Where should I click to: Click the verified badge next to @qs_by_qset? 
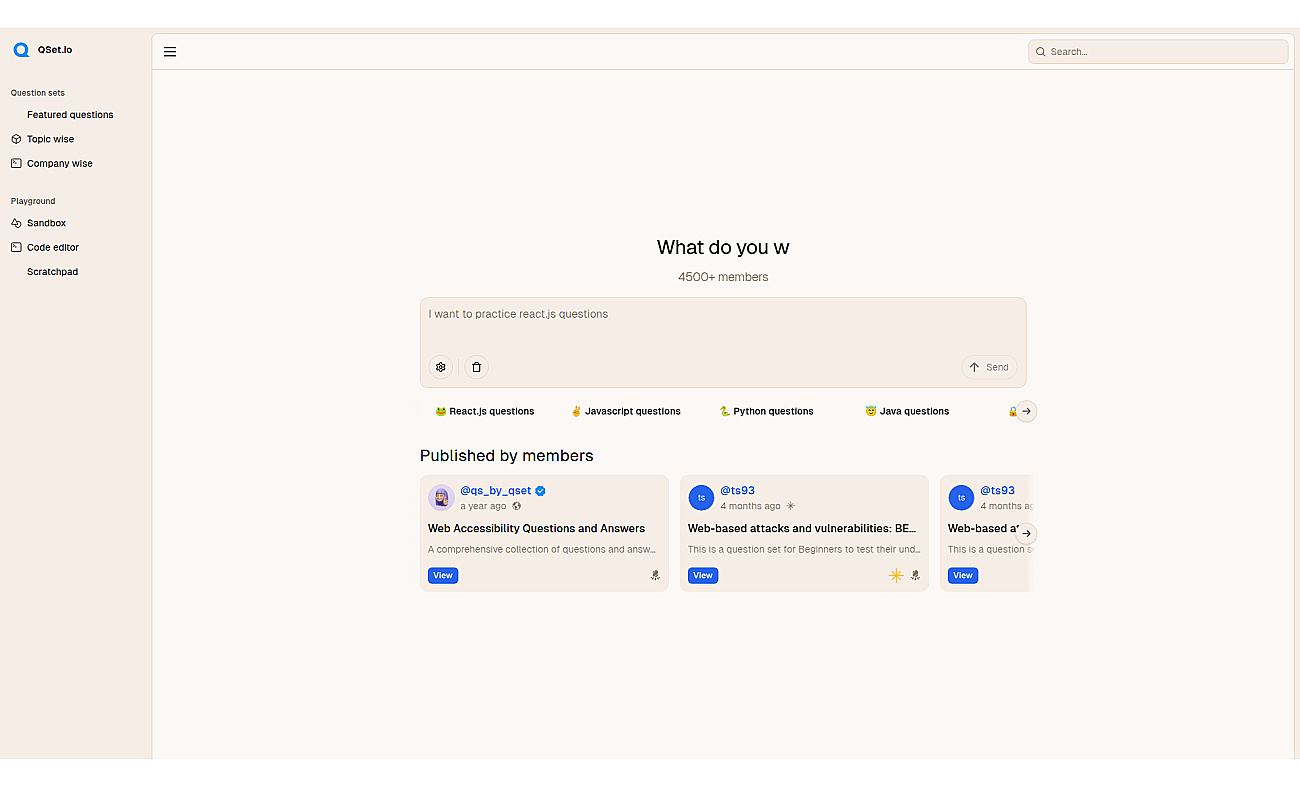(541, 491)
